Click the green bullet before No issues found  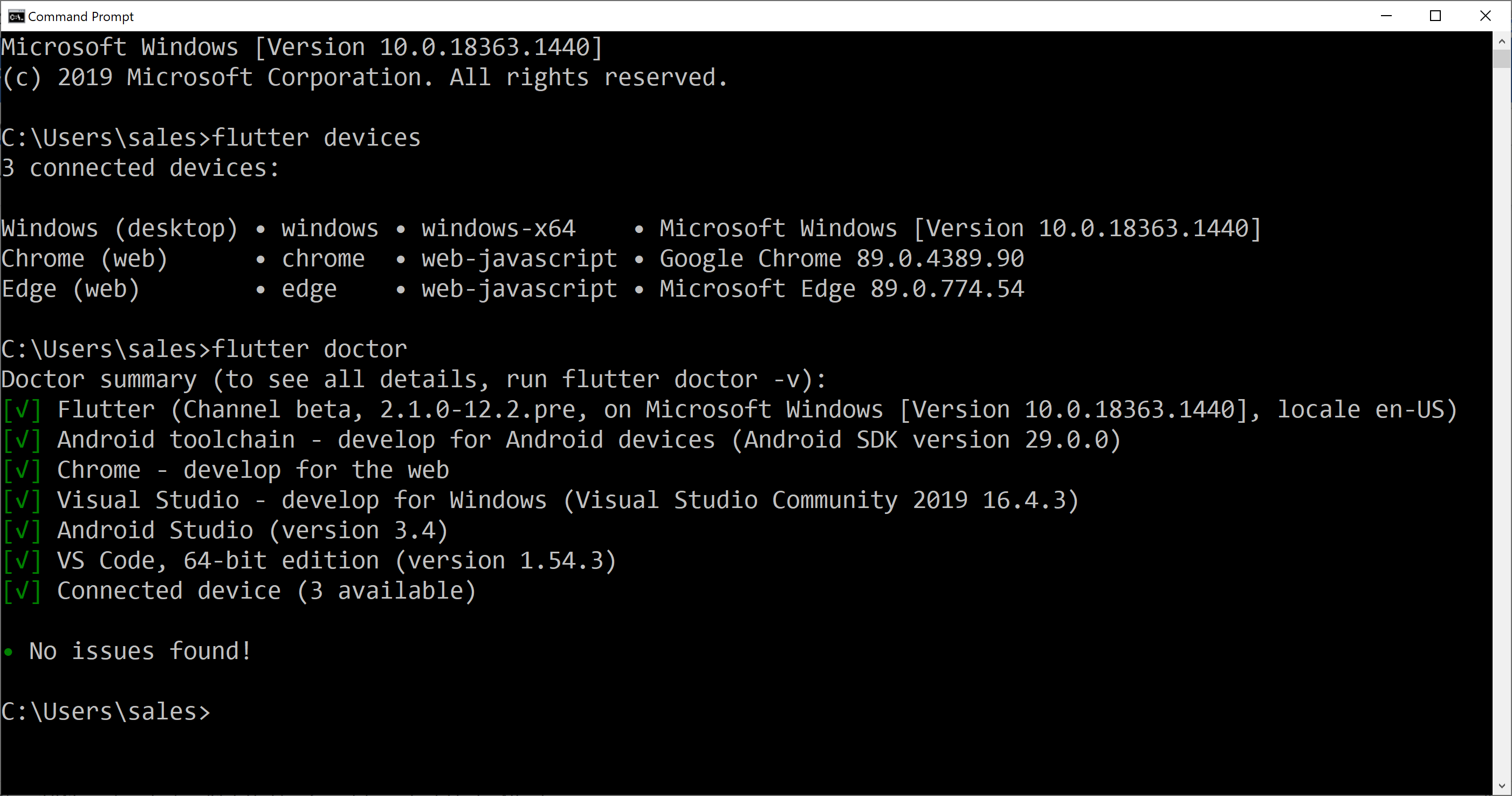[x=8, y=651]
